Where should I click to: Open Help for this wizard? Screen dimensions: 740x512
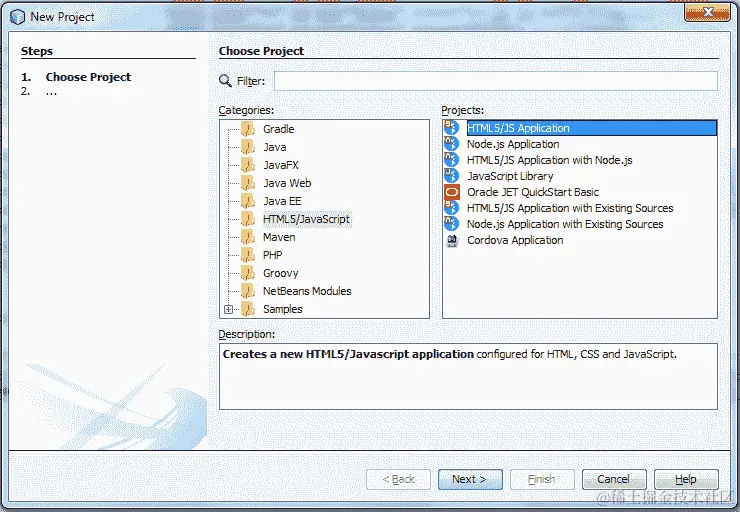pos(686,479)
